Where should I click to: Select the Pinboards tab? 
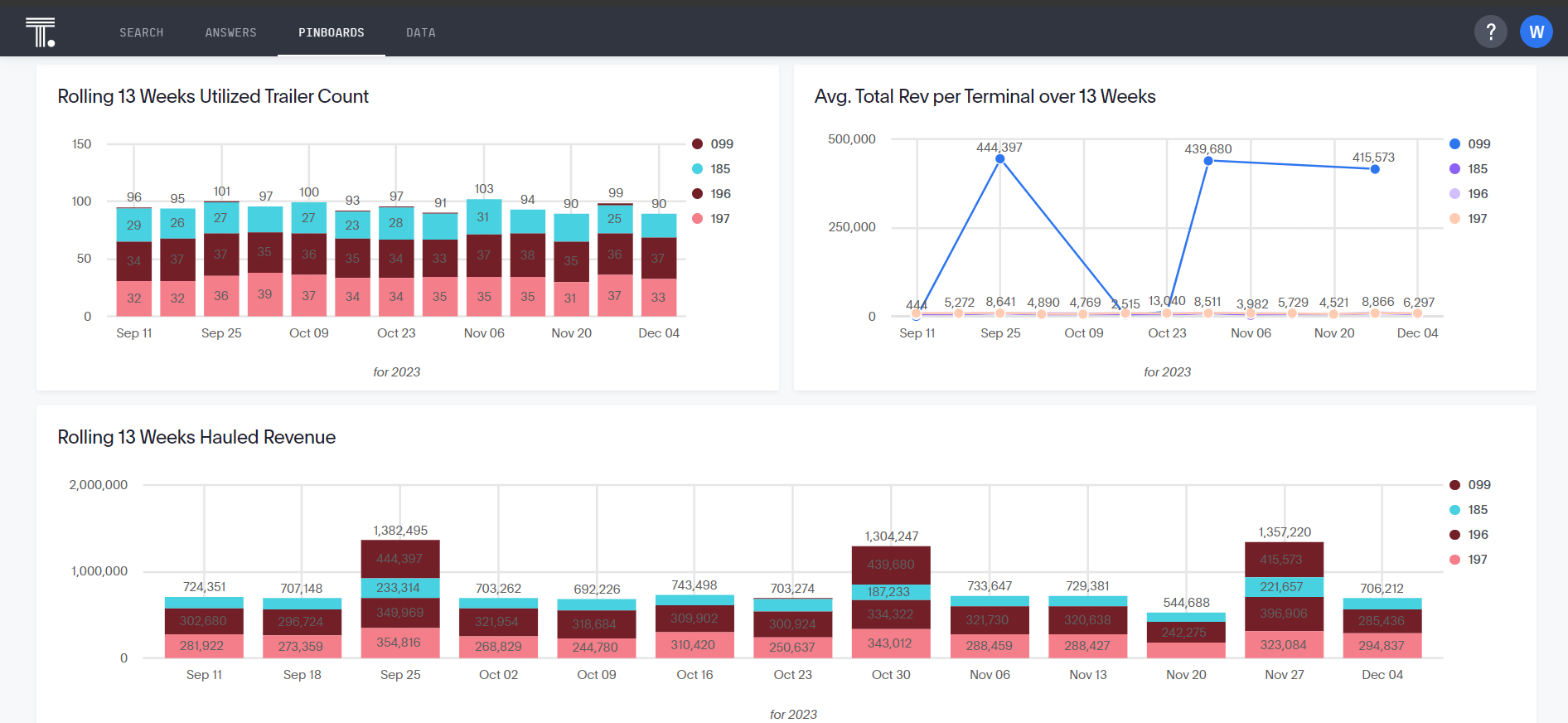point(332,32)
